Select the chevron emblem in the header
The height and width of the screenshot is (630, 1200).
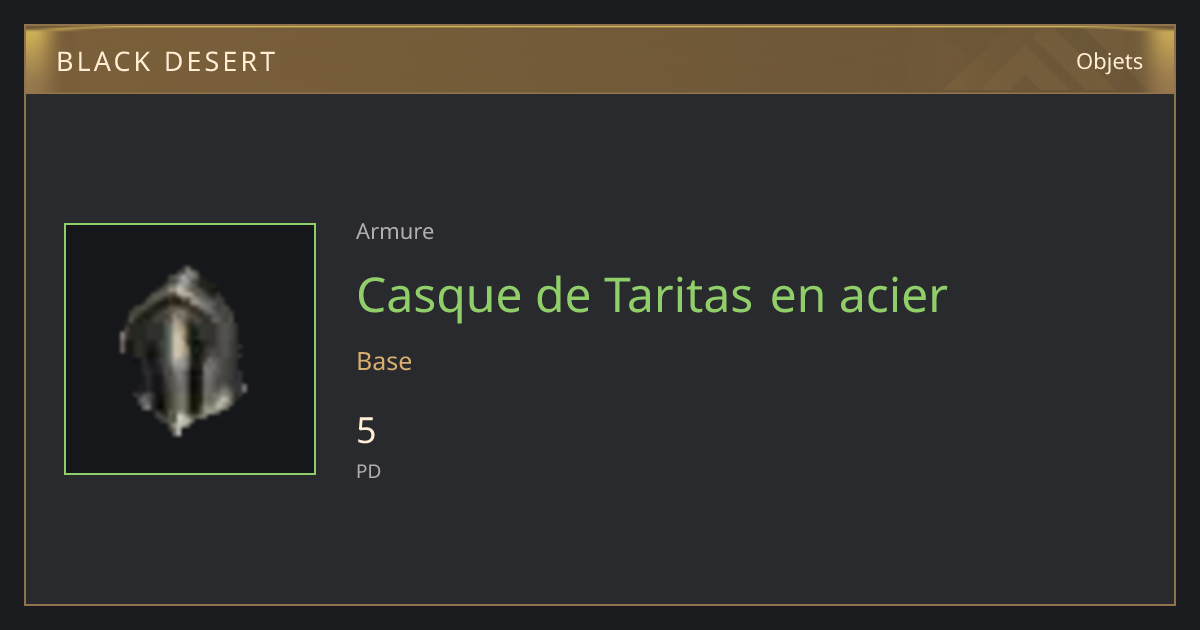pyautogui.click(x=1025, y=62)
